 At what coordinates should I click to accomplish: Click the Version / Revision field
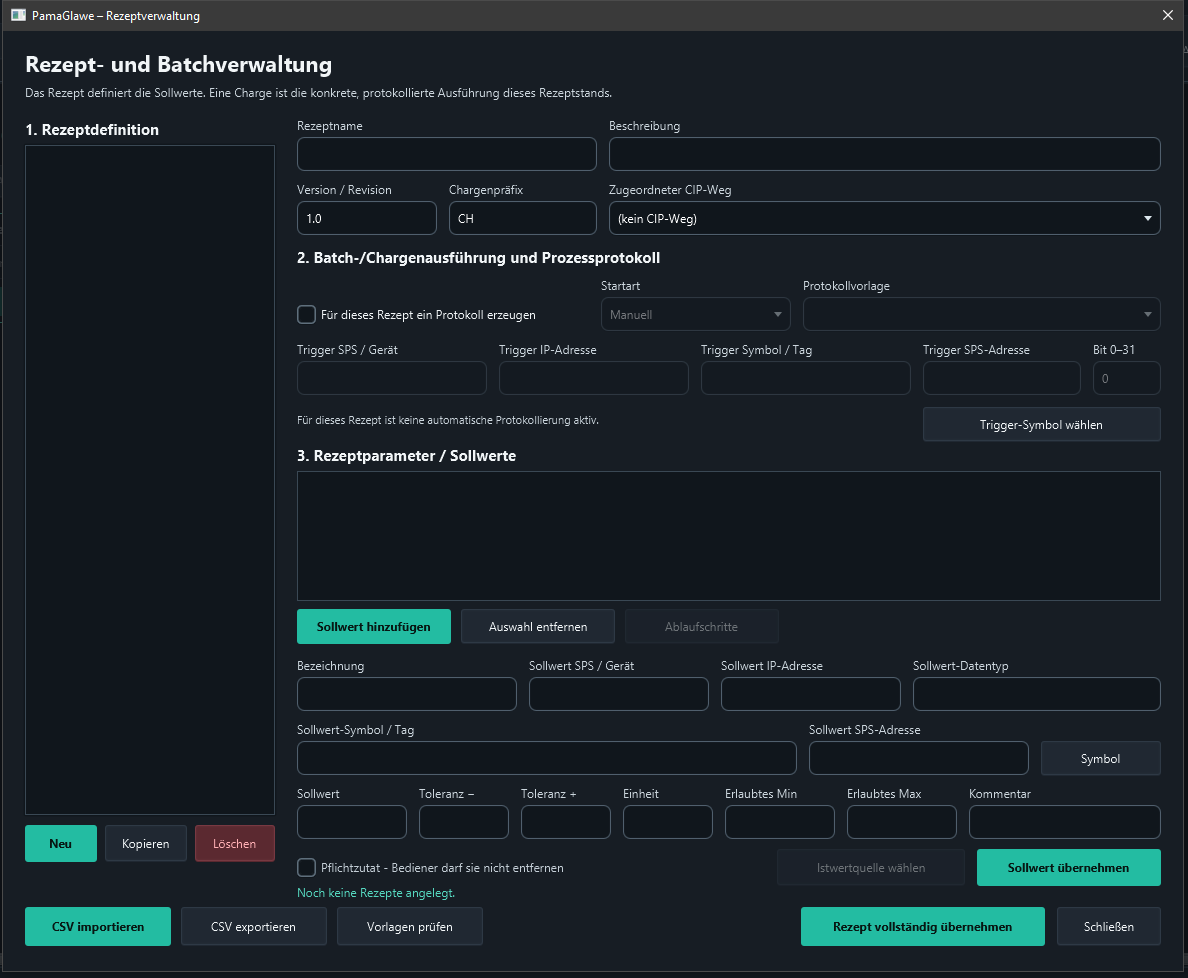[x=367, y=218]
